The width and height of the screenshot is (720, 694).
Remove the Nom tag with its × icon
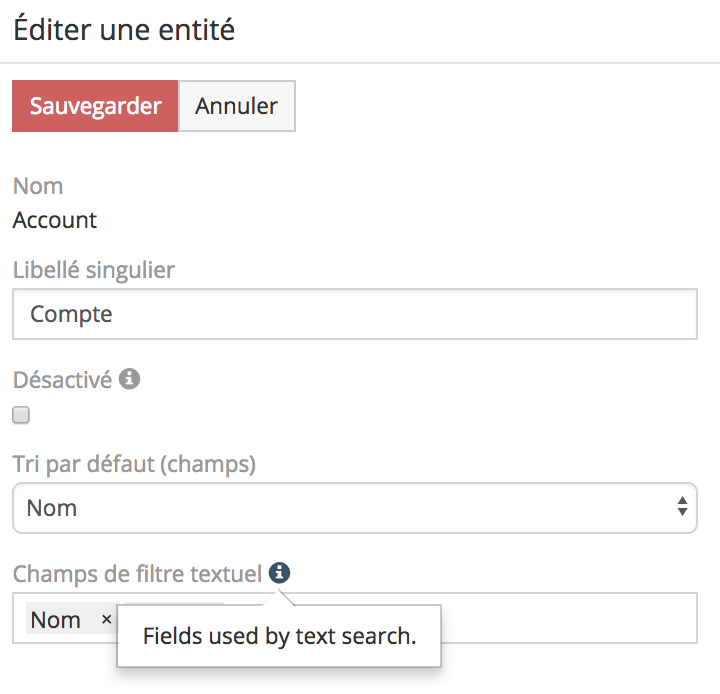pos(106,620)
